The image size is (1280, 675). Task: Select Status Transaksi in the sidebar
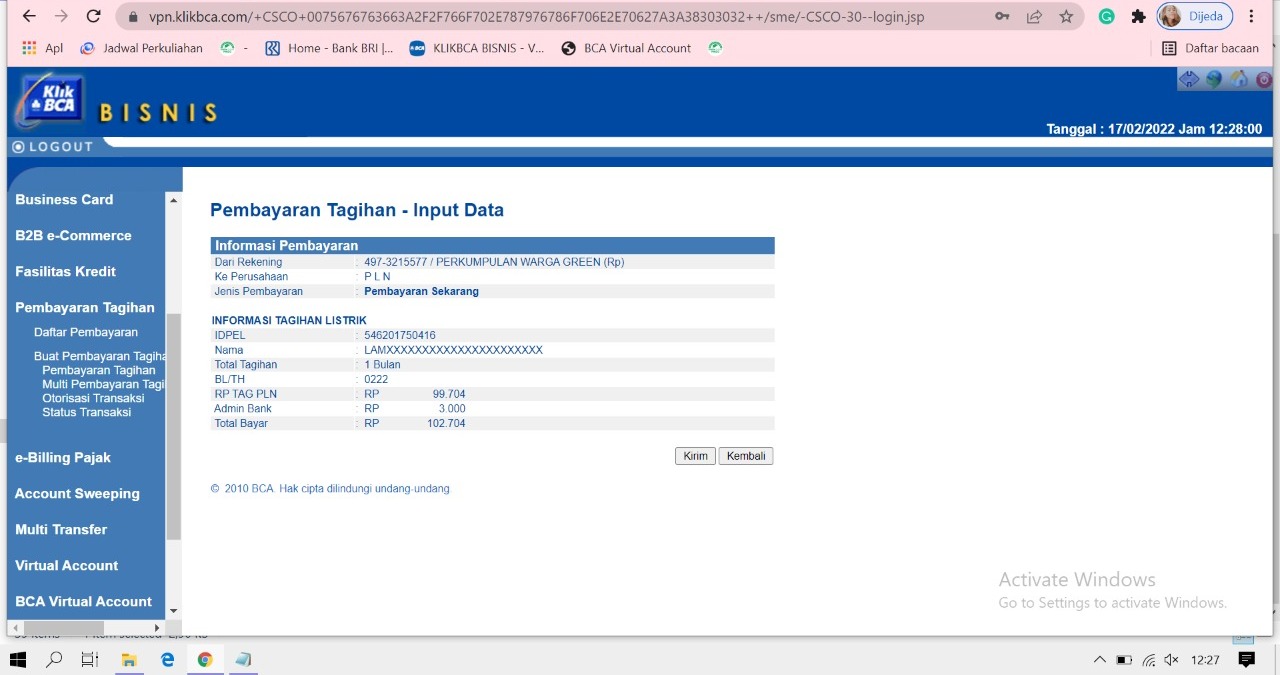click(86, 412)
